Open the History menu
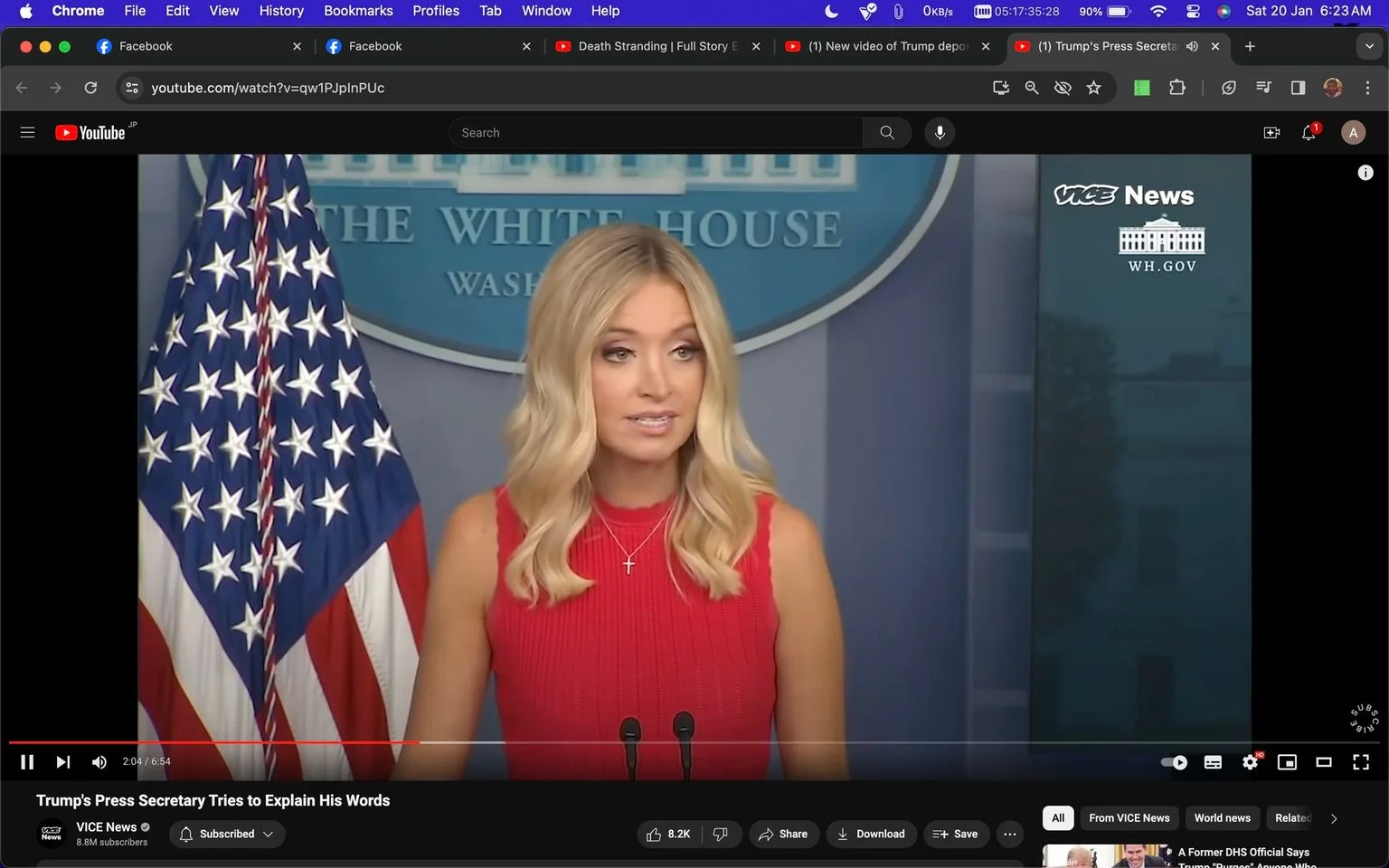This screenshot has width=1389, height=868. [281, 11]
